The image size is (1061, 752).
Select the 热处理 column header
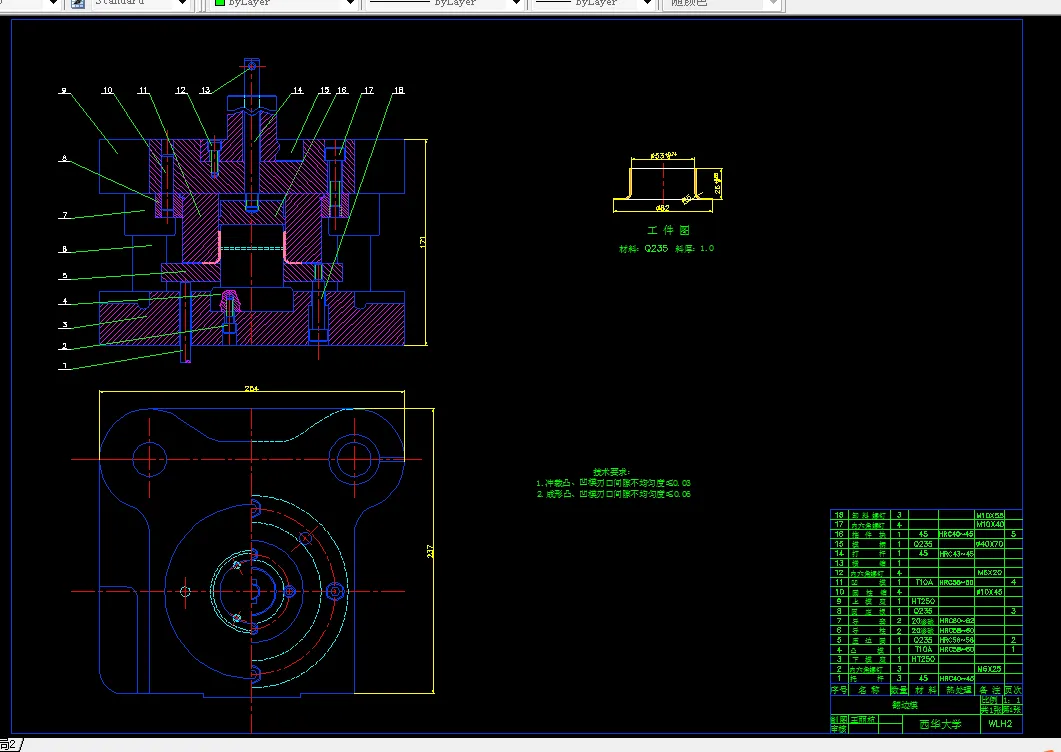coord(957,690)
